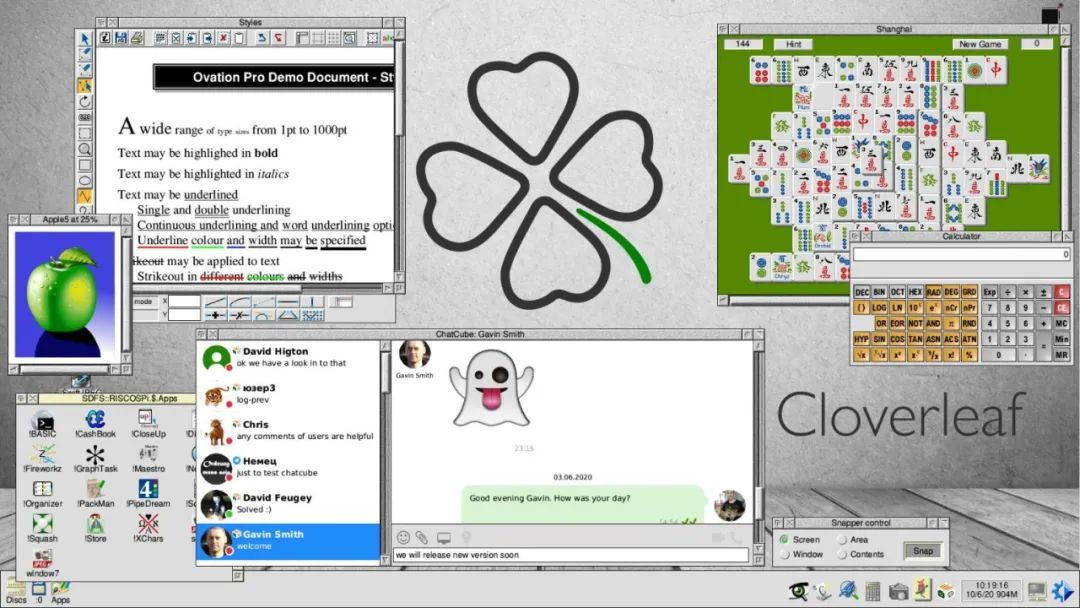Click the ChatCube message input field
This screenshot has width=1080, height=608.
(571, 555)
